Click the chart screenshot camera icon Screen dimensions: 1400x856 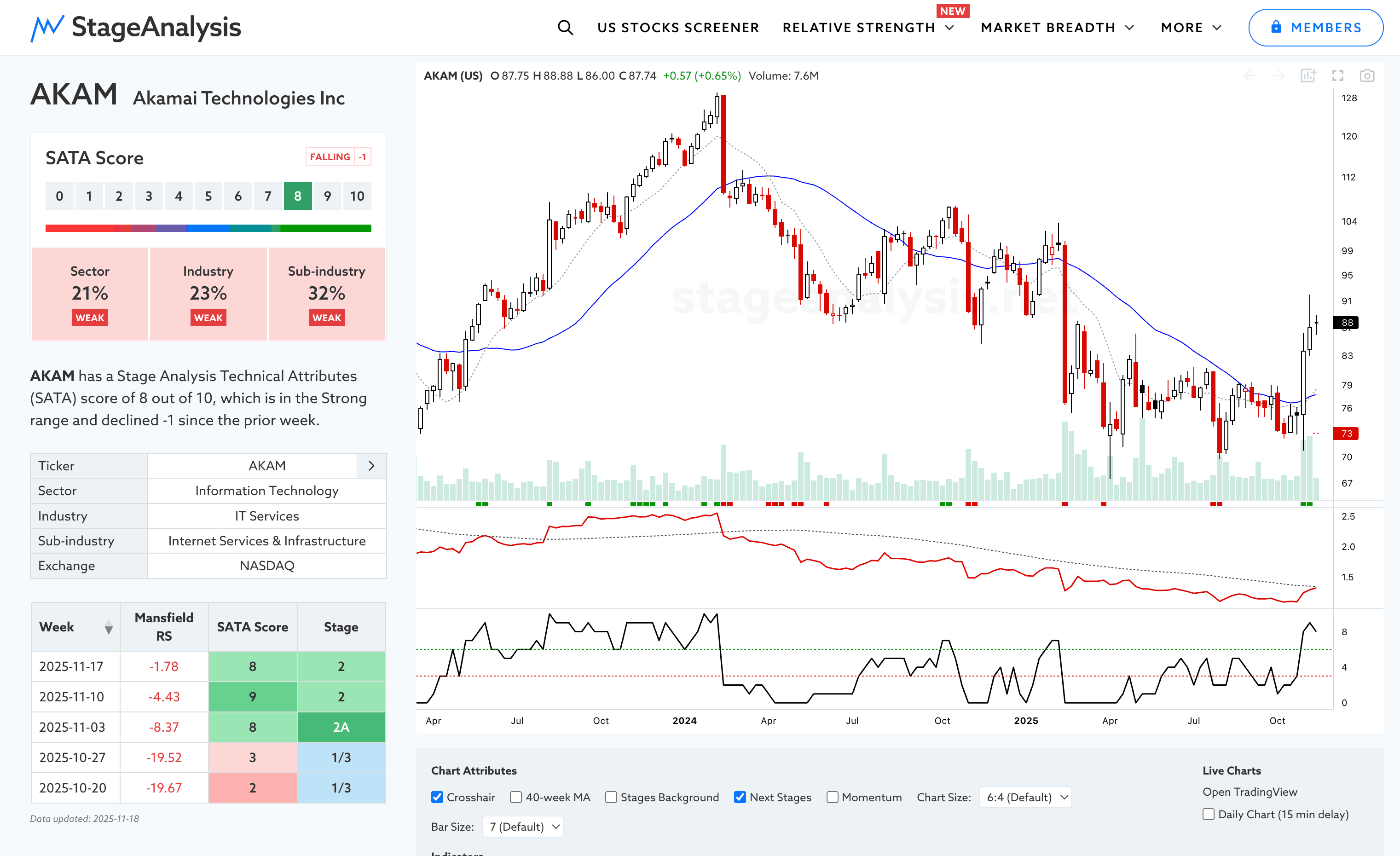click(x=1367, y=75)
